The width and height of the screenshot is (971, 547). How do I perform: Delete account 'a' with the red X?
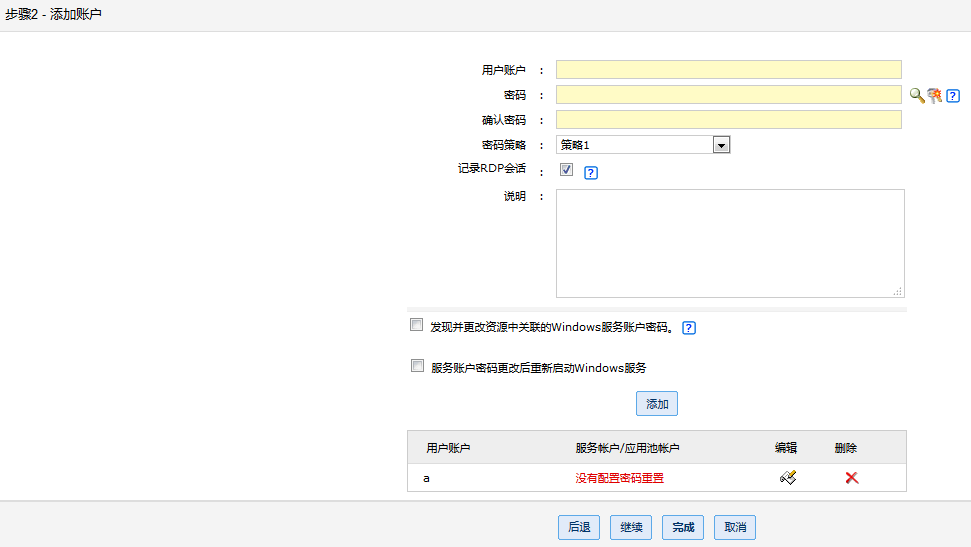click(x=852, y=478)
